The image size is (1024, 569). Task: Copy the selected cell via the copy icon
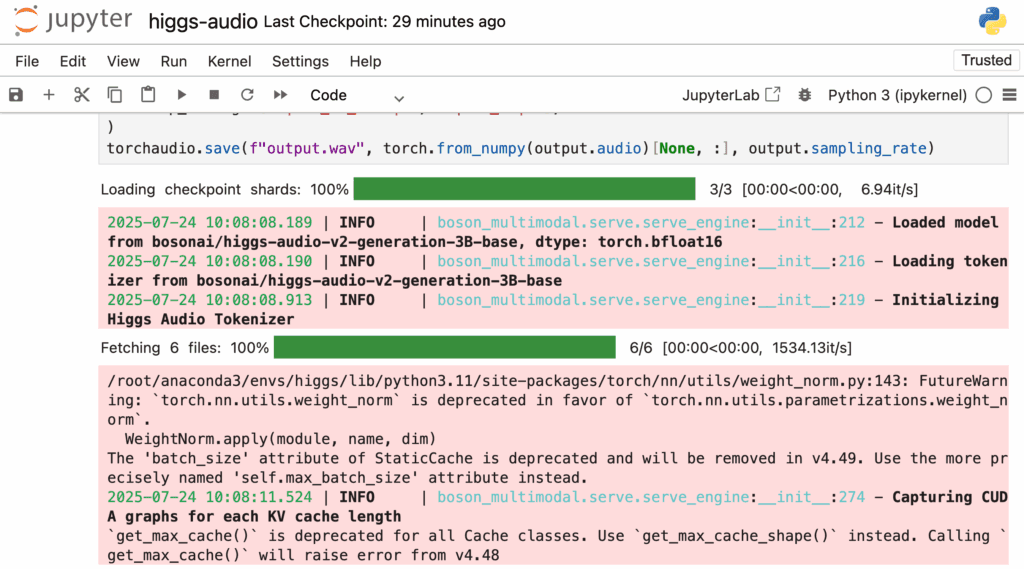115,95
